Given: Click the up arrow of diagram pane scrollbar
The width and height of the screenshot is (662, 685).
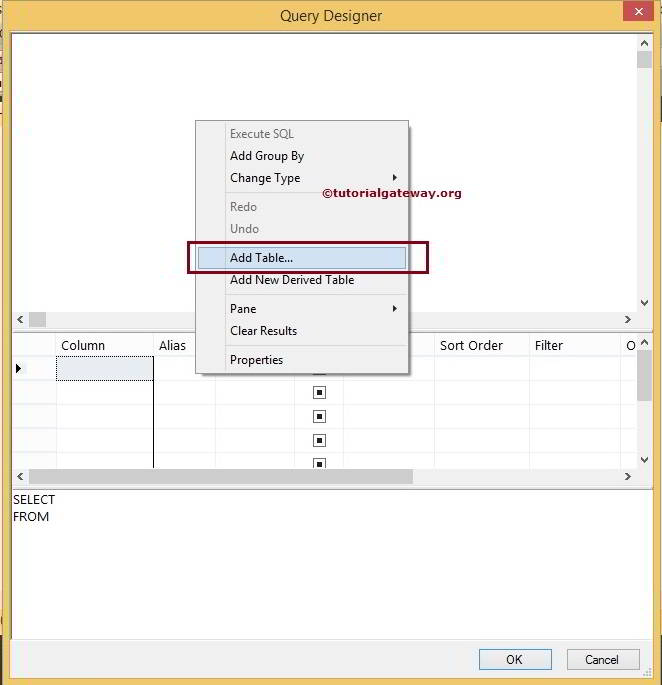Looking at the screenshot, I should click(644, 43).
